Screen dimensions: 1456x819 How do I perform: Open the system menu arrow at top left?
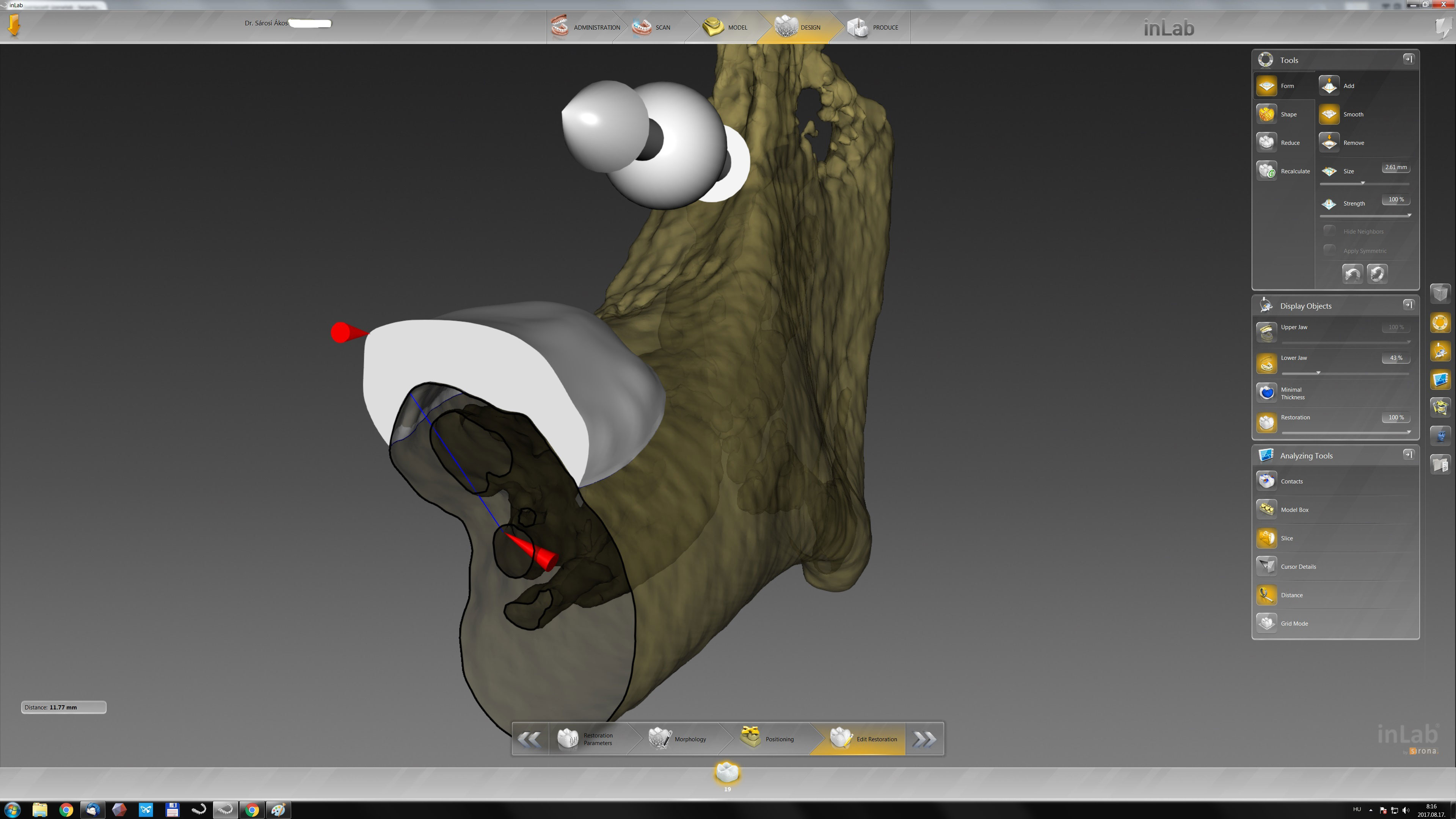click(14, 25)
